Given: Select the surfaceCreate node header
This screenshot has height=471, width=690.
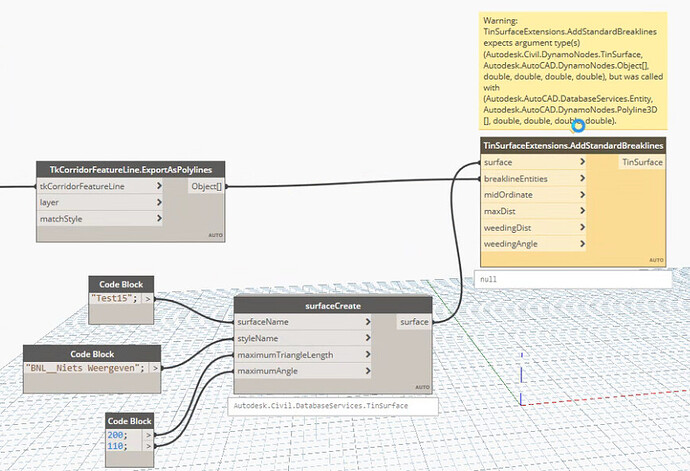Looking at the screenshot, I should pyautogui.click(x=333, y=305).
